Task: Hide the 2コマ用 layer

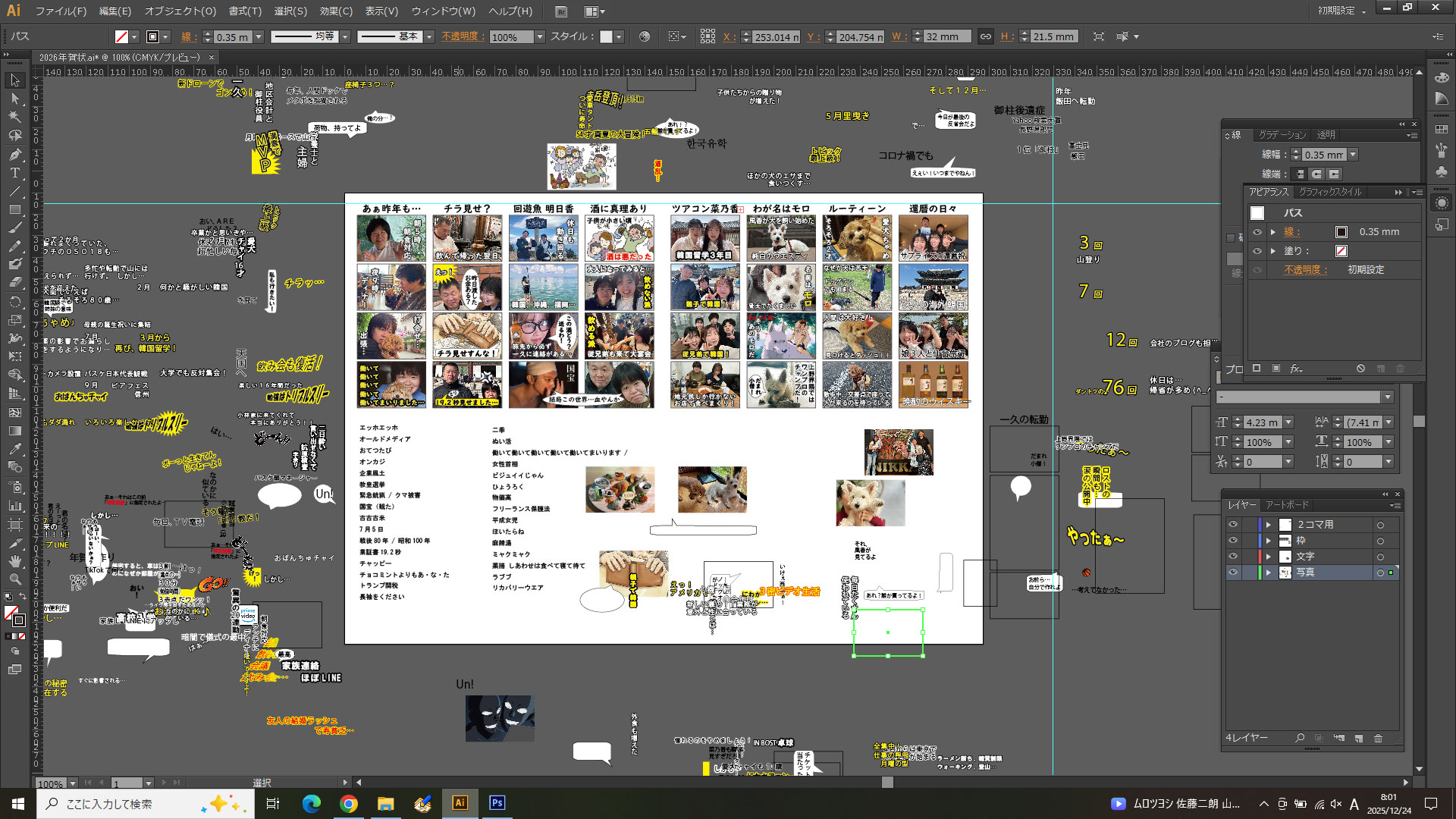Action: click(x=1233, y=525)
